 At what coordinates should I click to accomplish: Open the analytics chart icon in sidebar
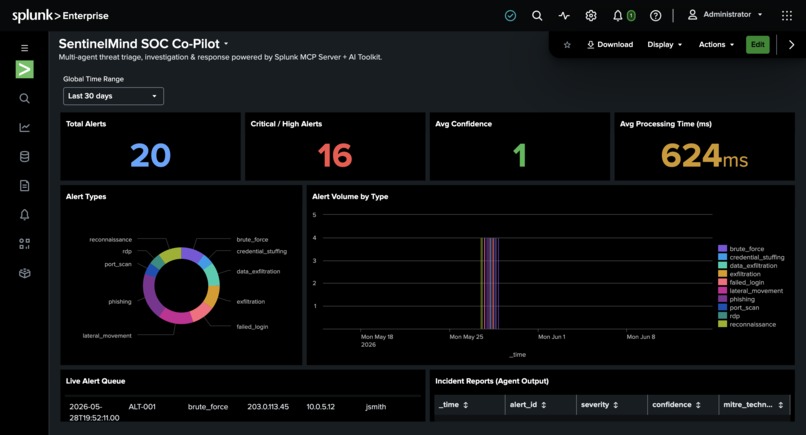point(24,128)
